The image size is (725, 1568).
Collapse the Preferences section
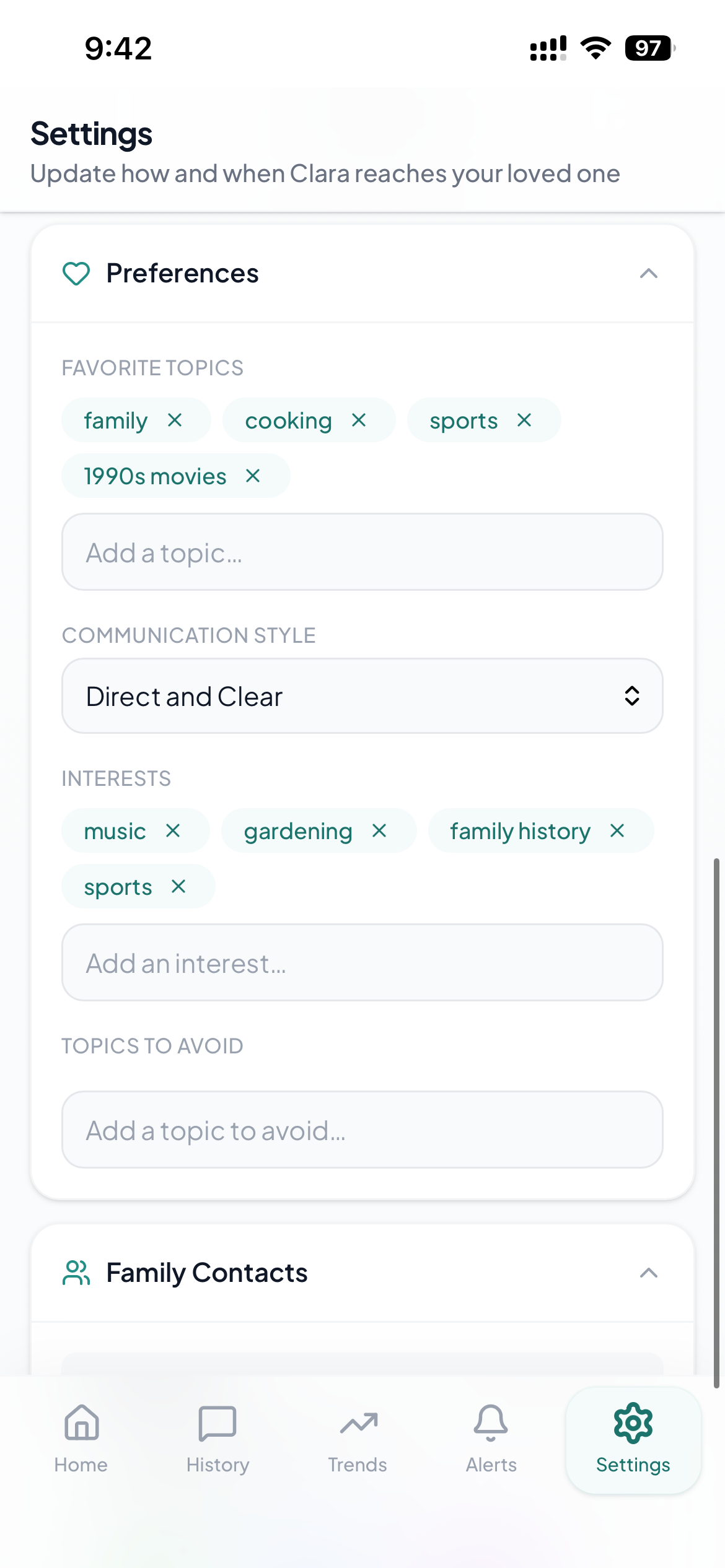pyautogui.click(x=648, y=274)
